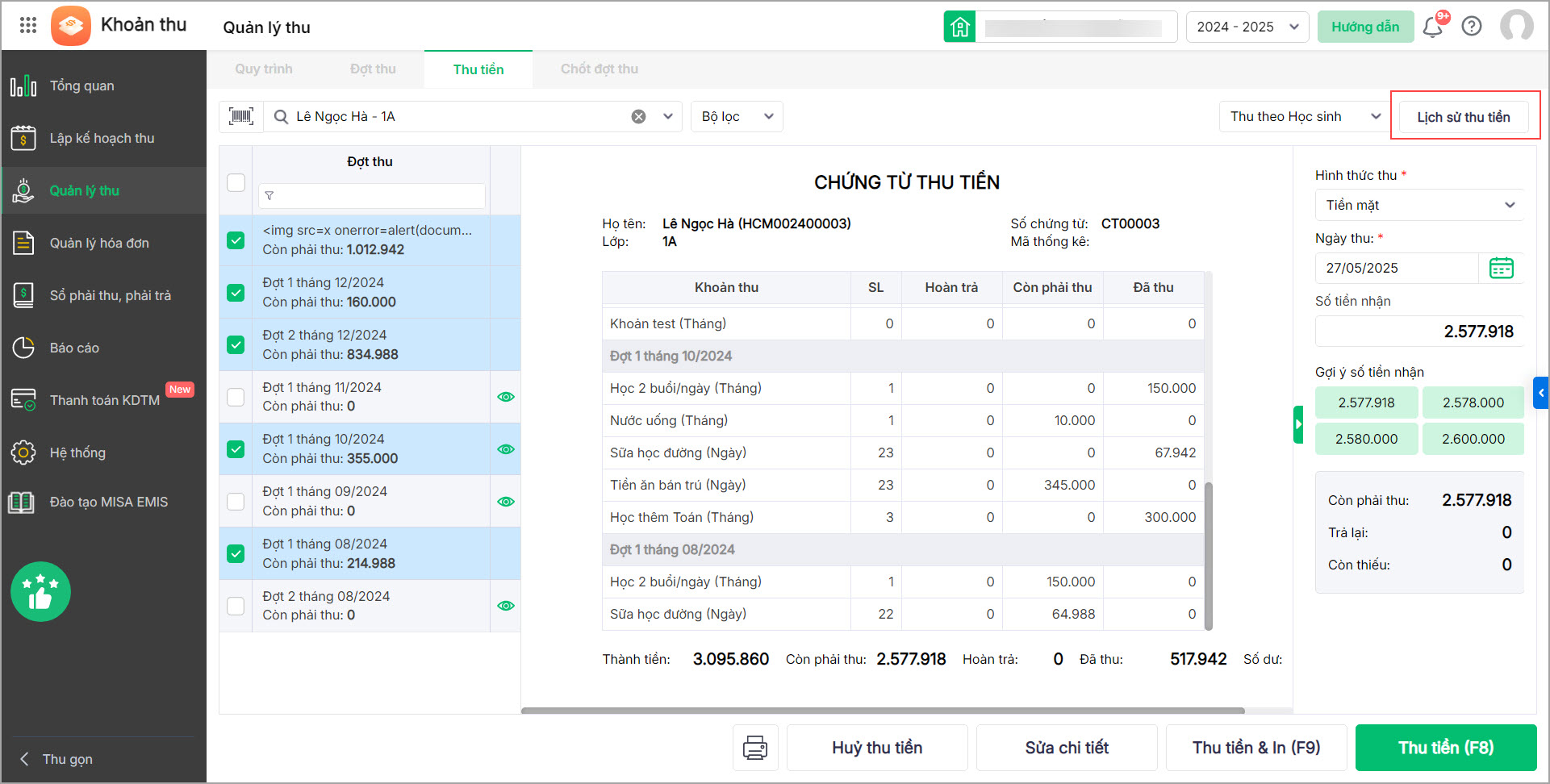1550x784 pixels.
Task: Click Huỷ thu tiền button
Action: [877, 748]
